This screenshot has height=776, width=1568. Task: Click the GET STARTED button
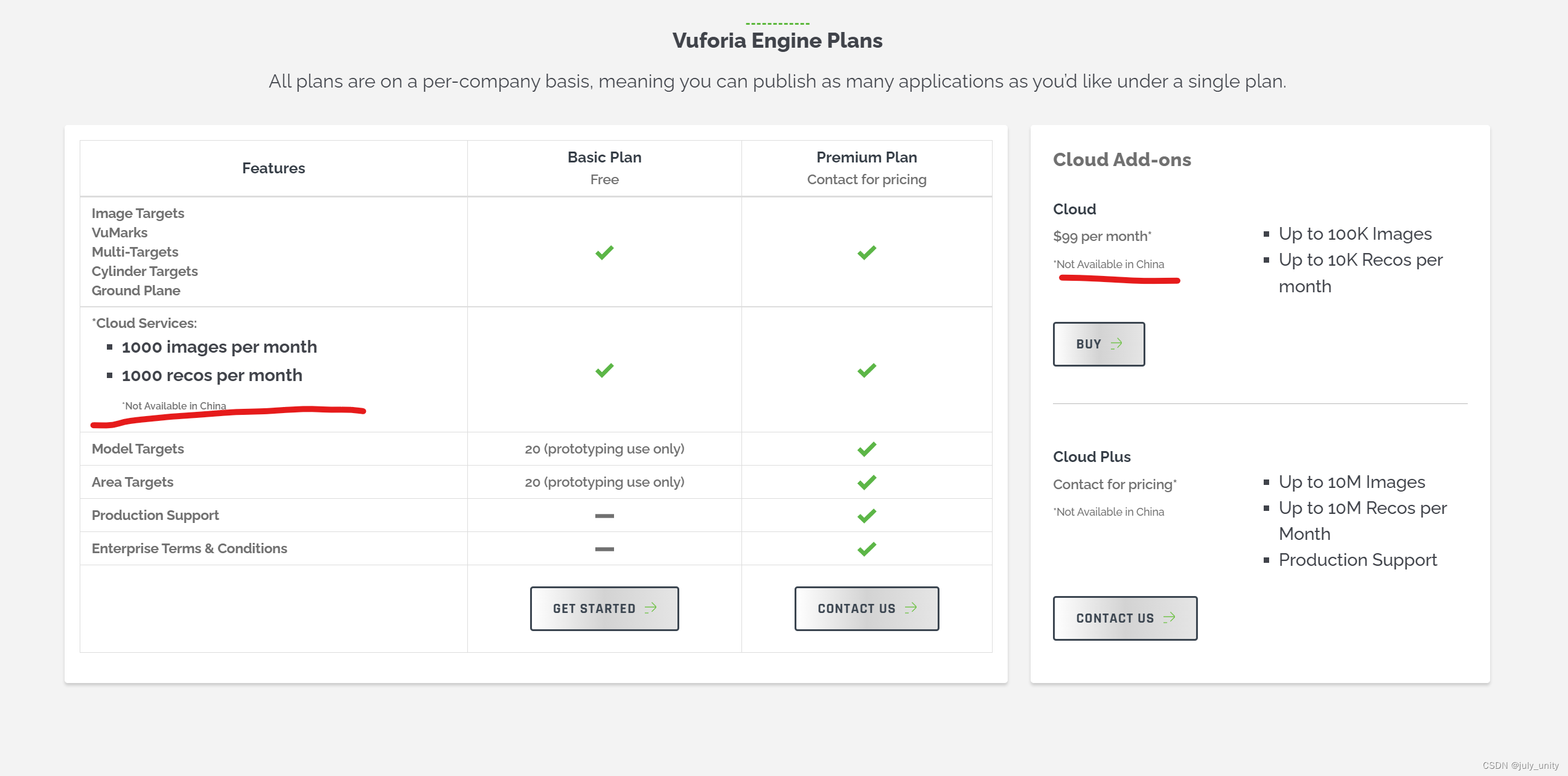pos(604,608)
